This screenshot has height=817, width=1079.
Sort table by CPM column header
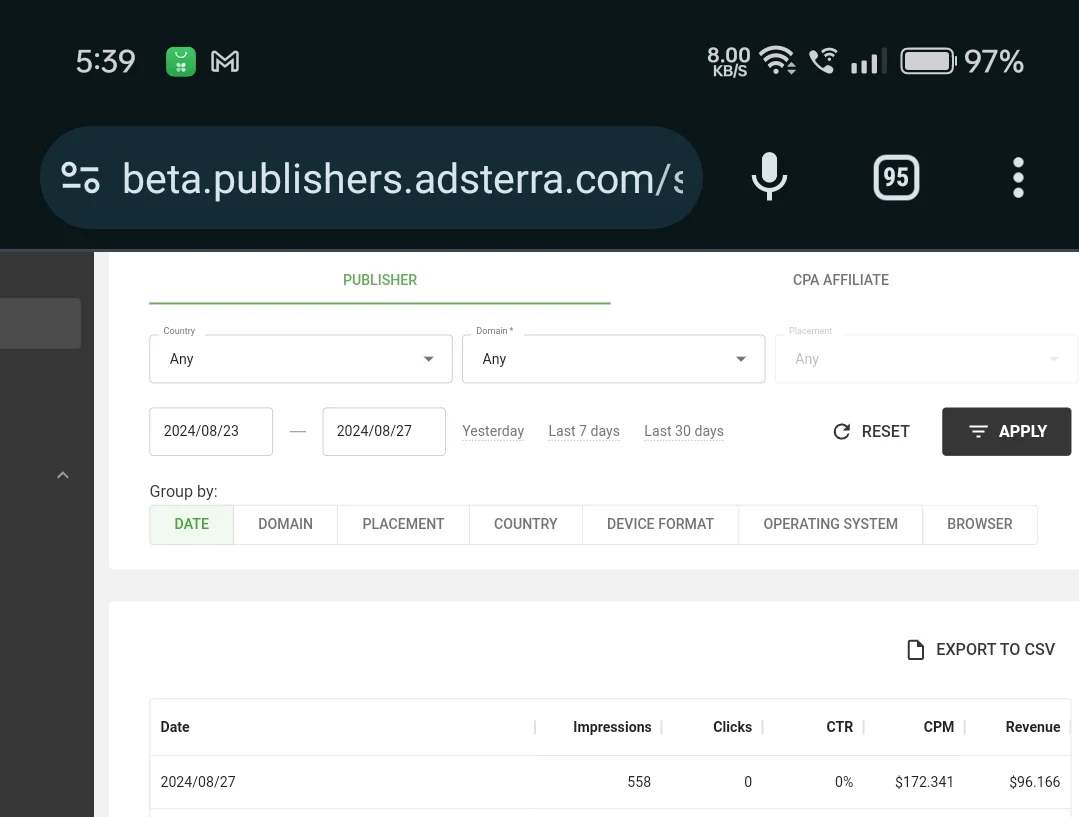939,727
